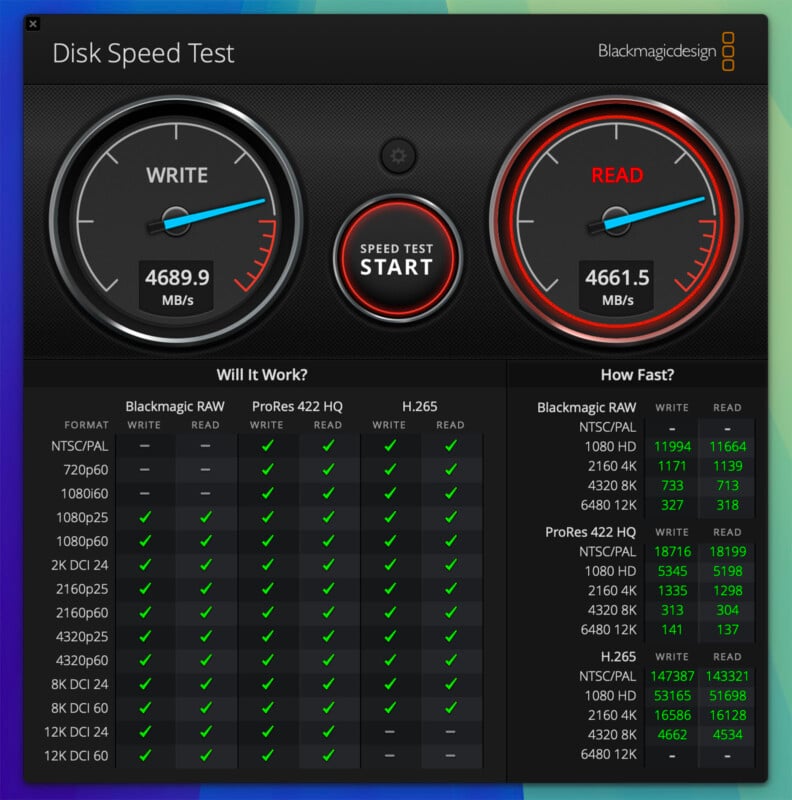Viewport: 792px width, 800px height.
Task: Click Blackmagic RAW header in Will It Work
Action: pos(175,407)
